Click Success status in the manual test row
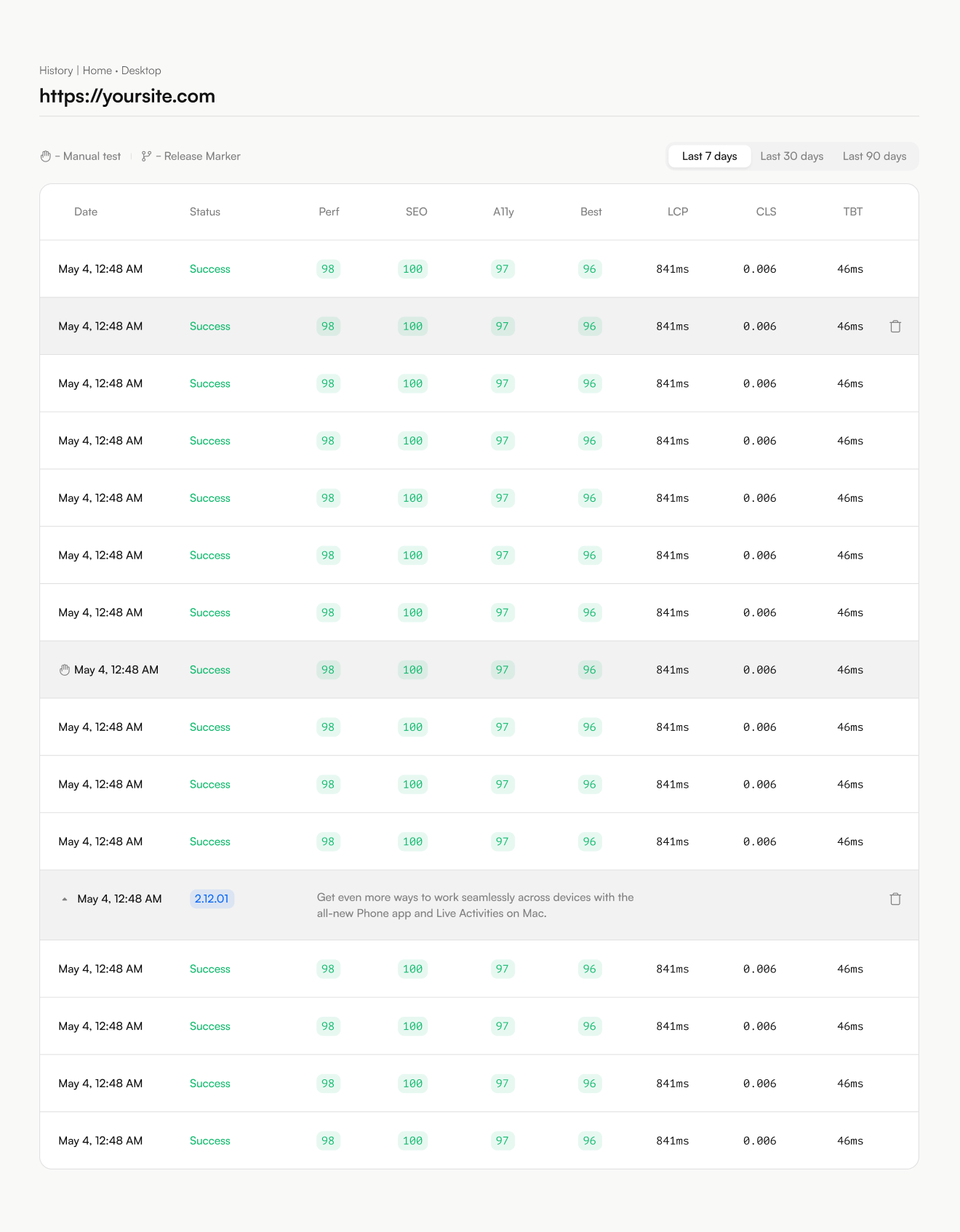 click(x=209, y=670)
